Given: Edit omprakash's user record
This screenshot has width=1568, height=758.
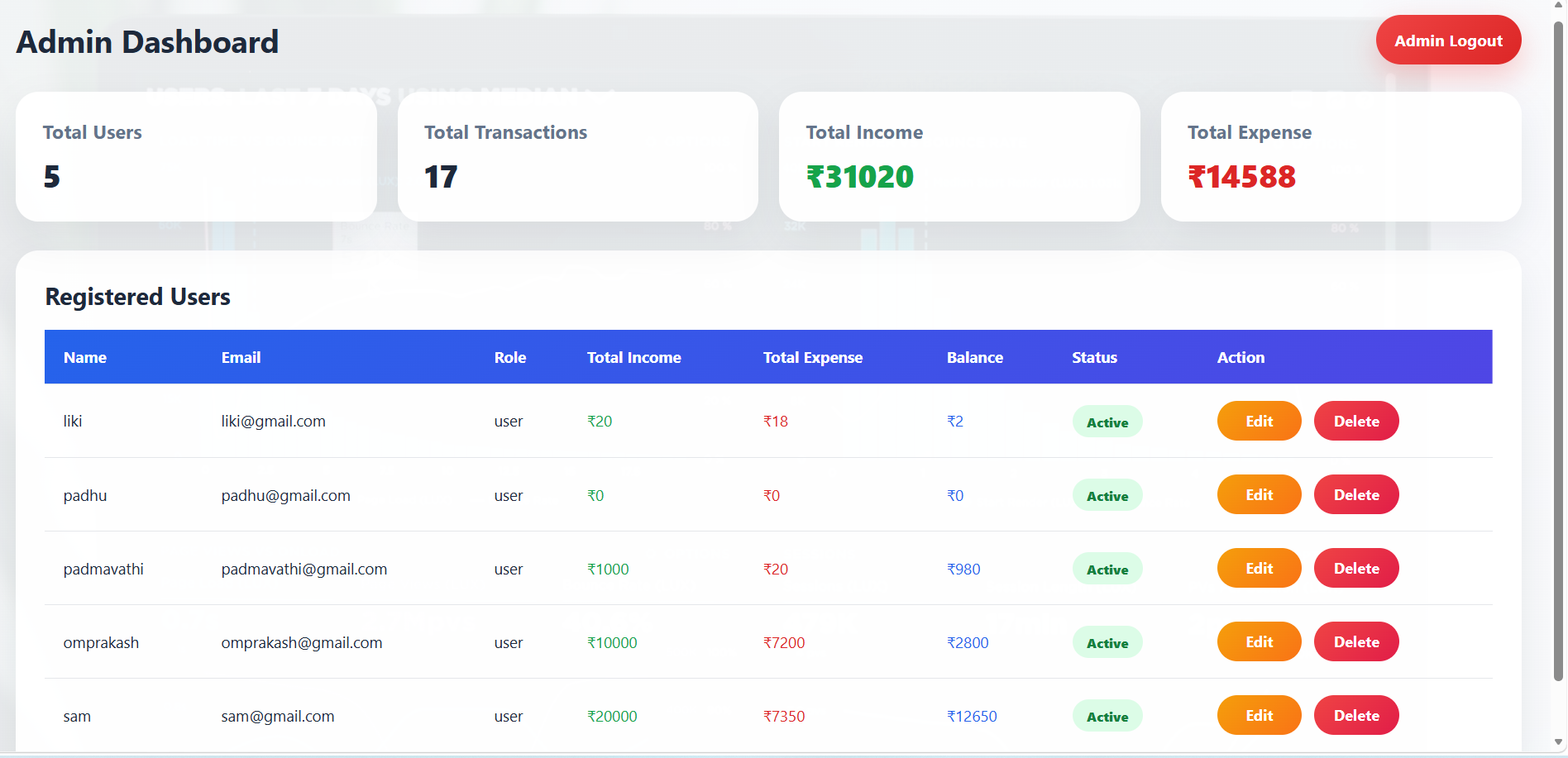Looking at the screenshot, I should [1259, 641].
